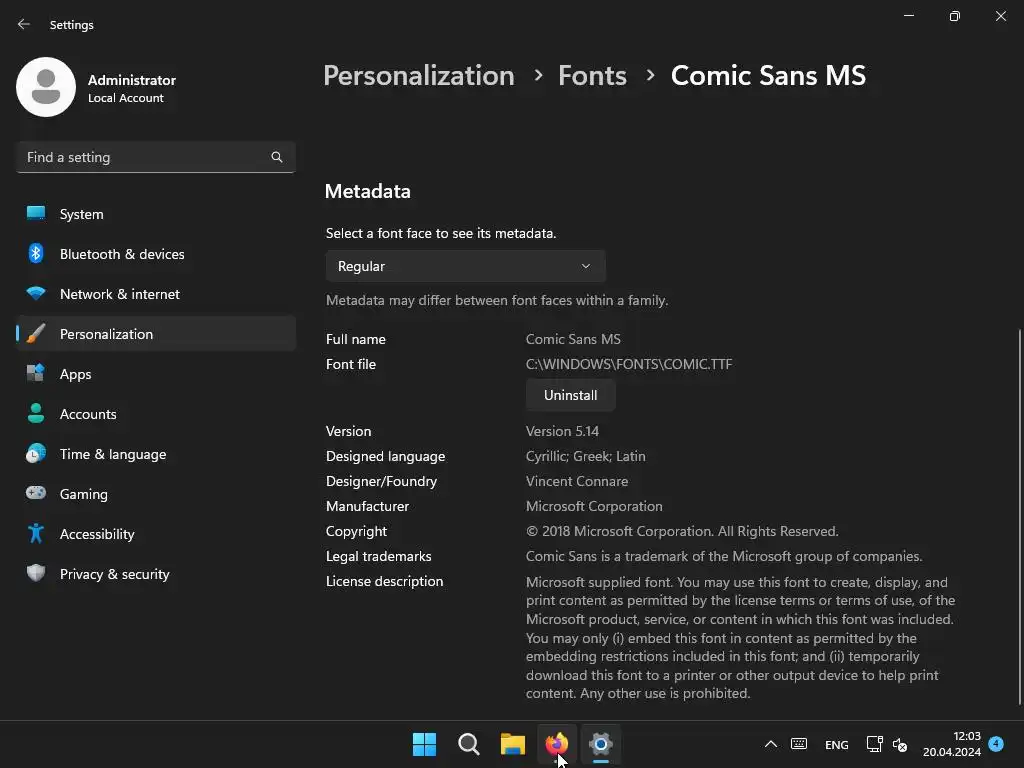
Task: Click the Cyrillic; Greek; Latin value
Action: (x=585, y=456)
